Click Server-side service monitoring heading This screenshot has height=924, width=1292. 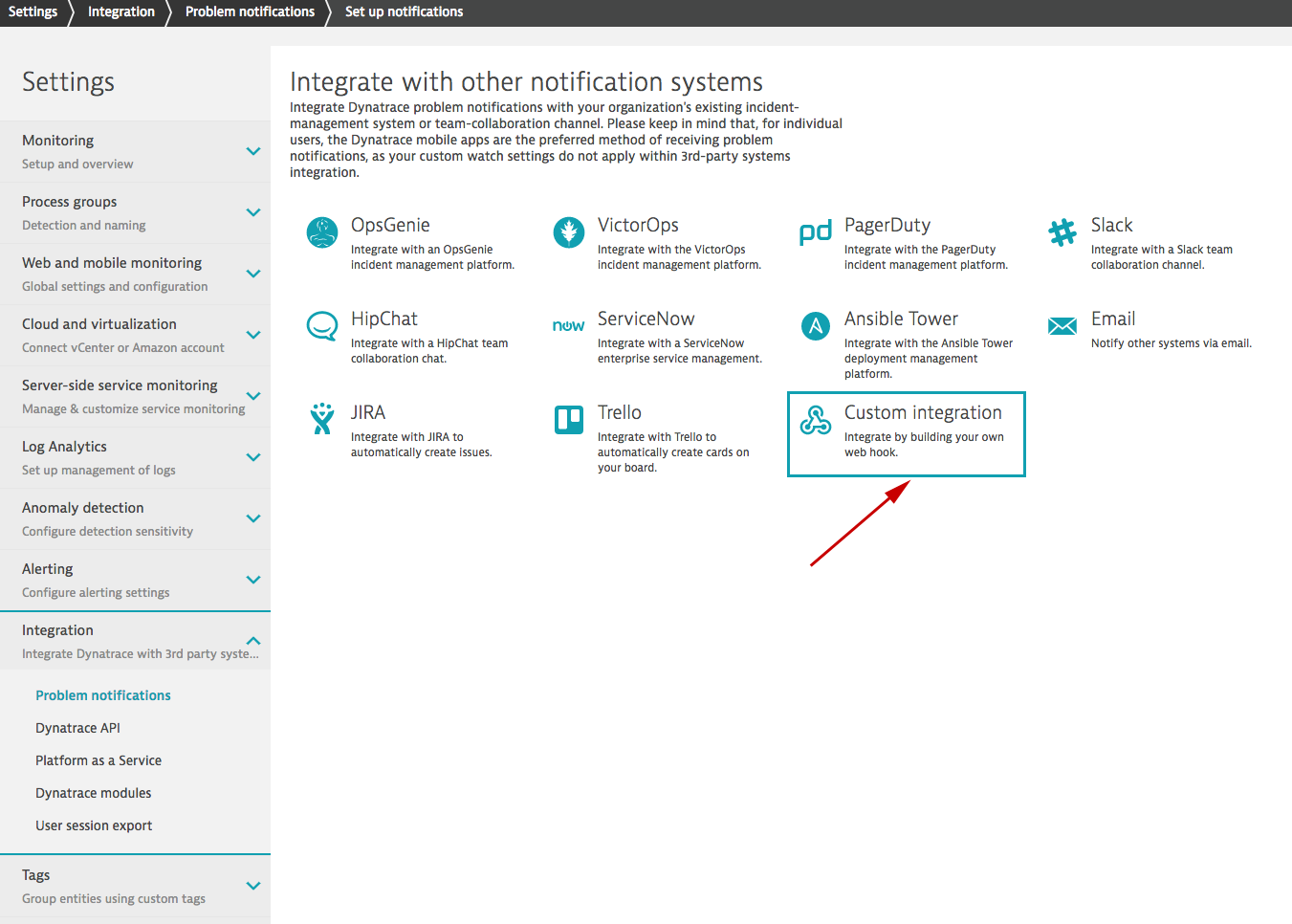(120, 385)
